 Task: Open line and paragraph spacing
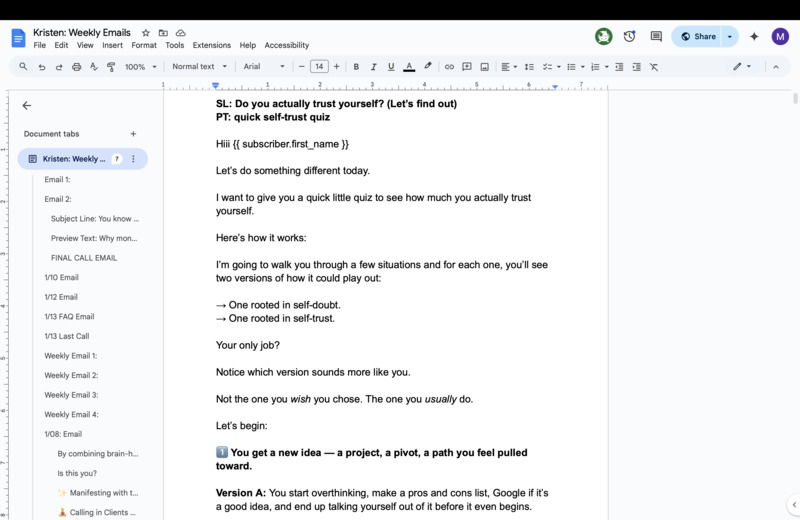[529, 67]
